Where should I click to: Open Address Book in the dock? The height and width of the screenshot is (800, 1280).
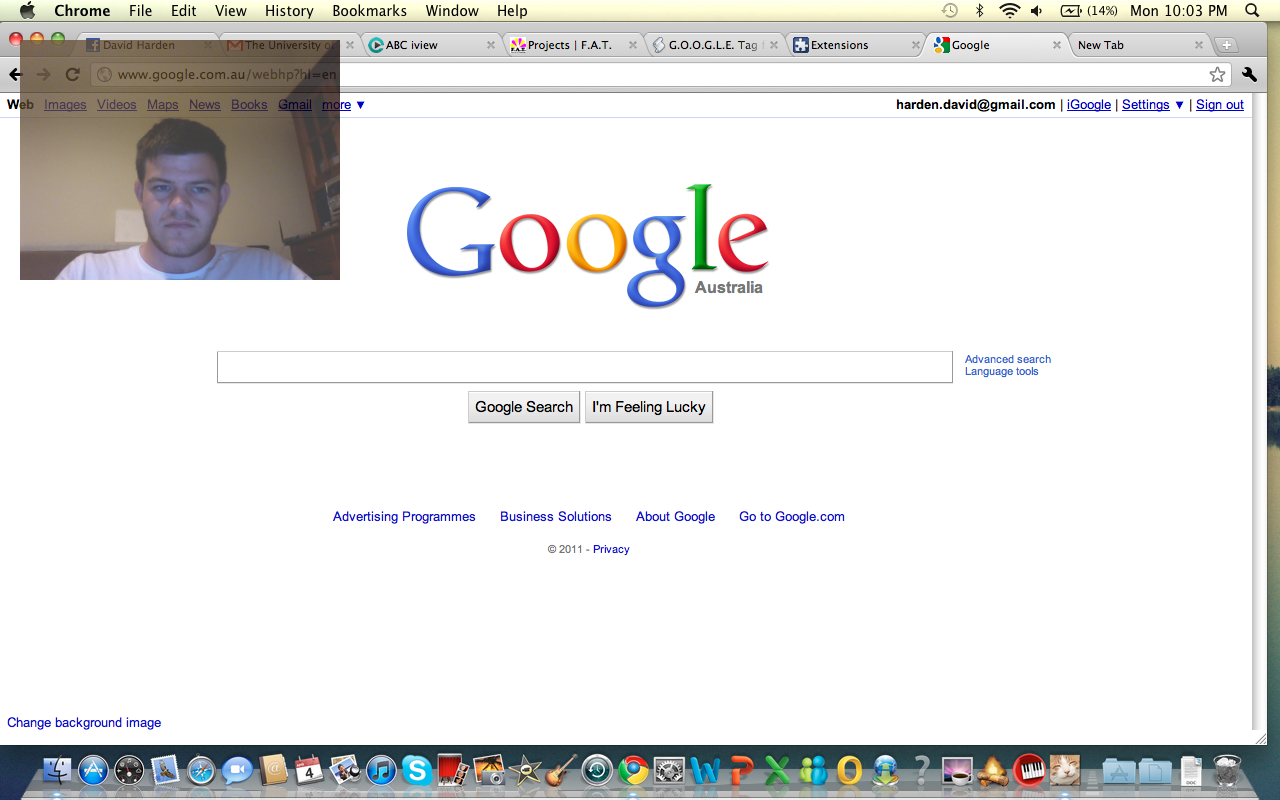point(273,770)
